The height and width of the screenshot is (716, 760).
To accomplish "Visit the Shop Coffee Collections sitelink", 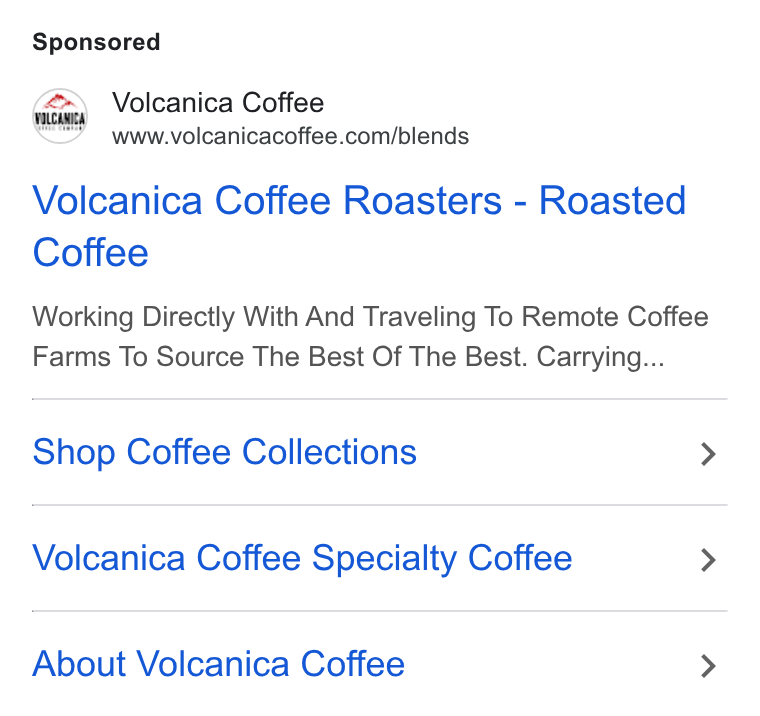I will [x=224, y=453].
